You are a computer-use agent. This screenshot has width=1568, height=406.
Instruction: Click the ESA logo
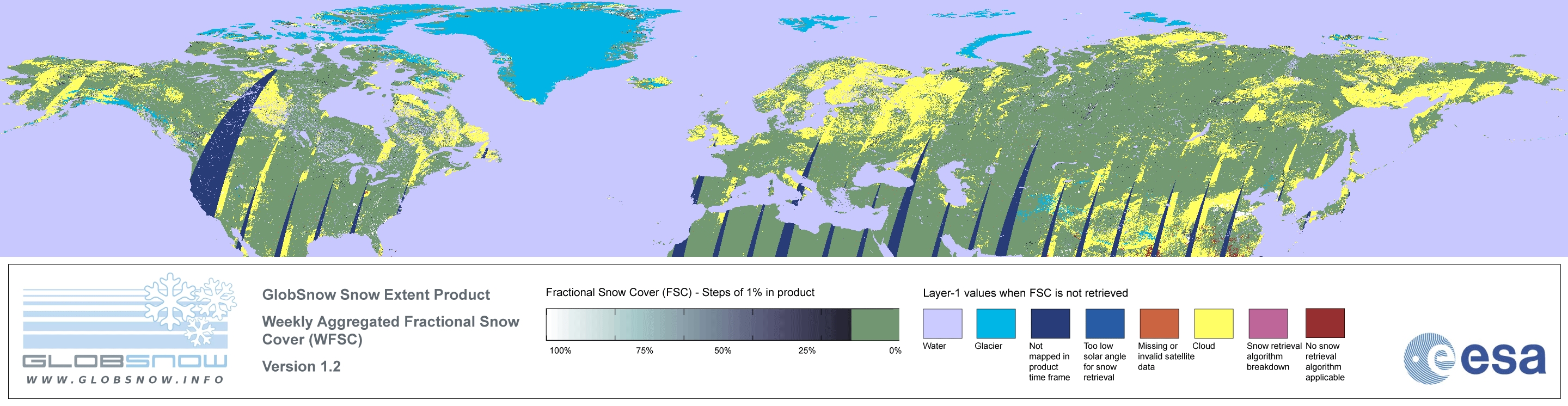point(1474,358)
